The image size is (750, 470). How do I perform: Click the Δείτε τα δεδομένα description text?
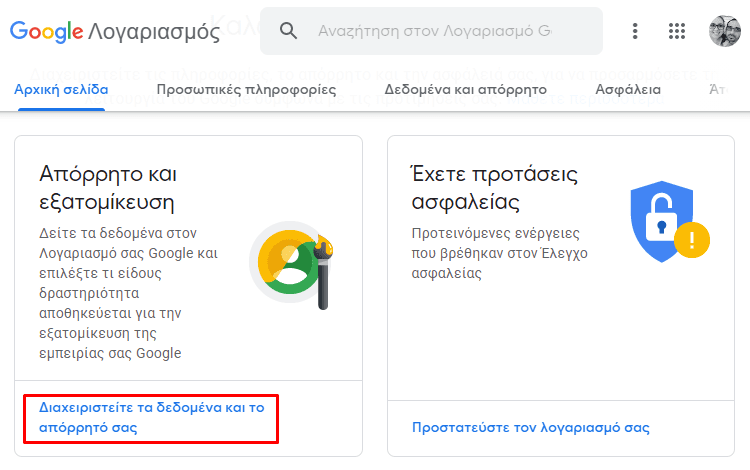point(128,293)
